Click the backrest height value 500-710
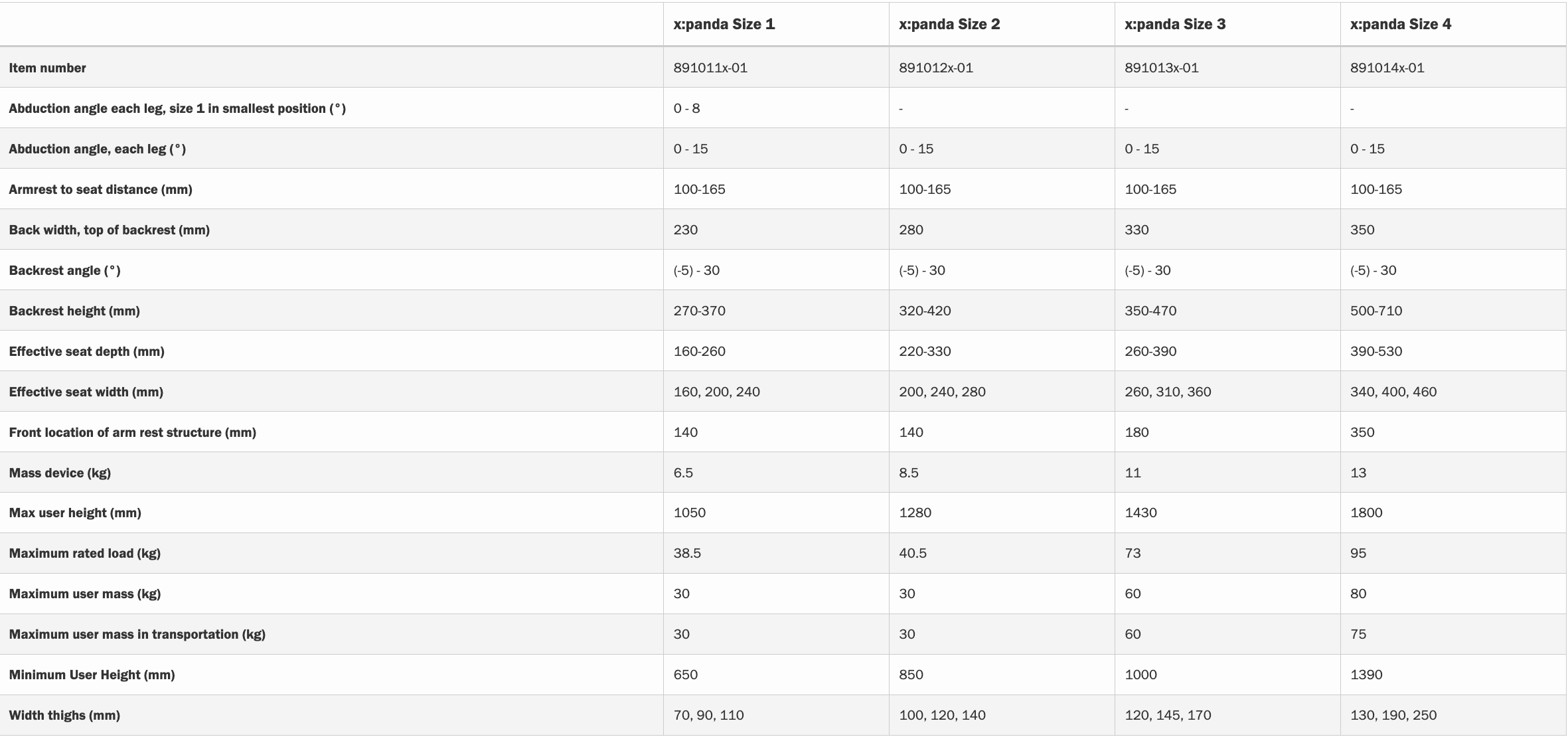The width and height of the screenshot is (1568, 737). (1376, 311)
